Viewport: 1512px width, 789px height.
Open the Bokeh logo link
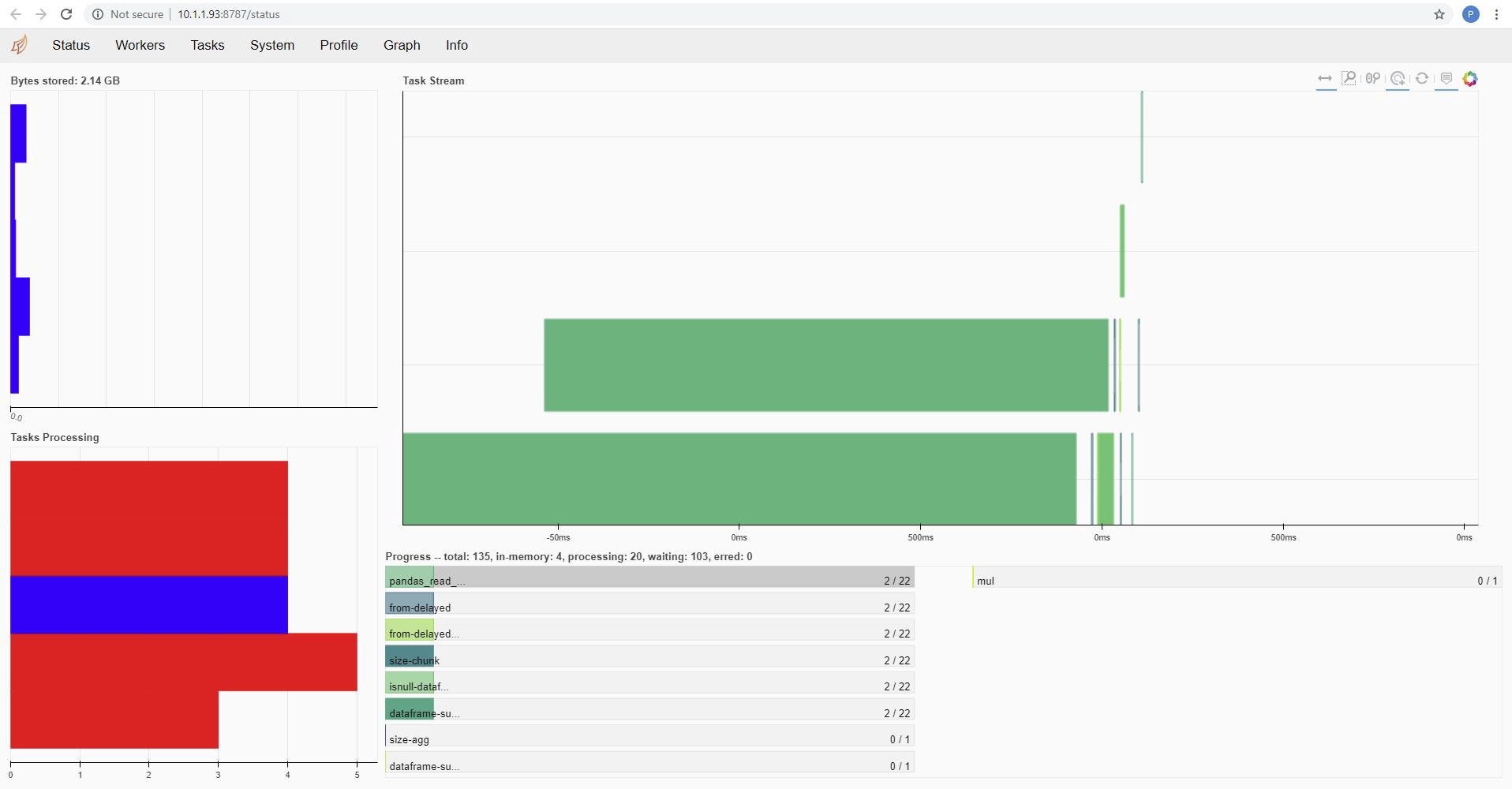point(1470,79)
